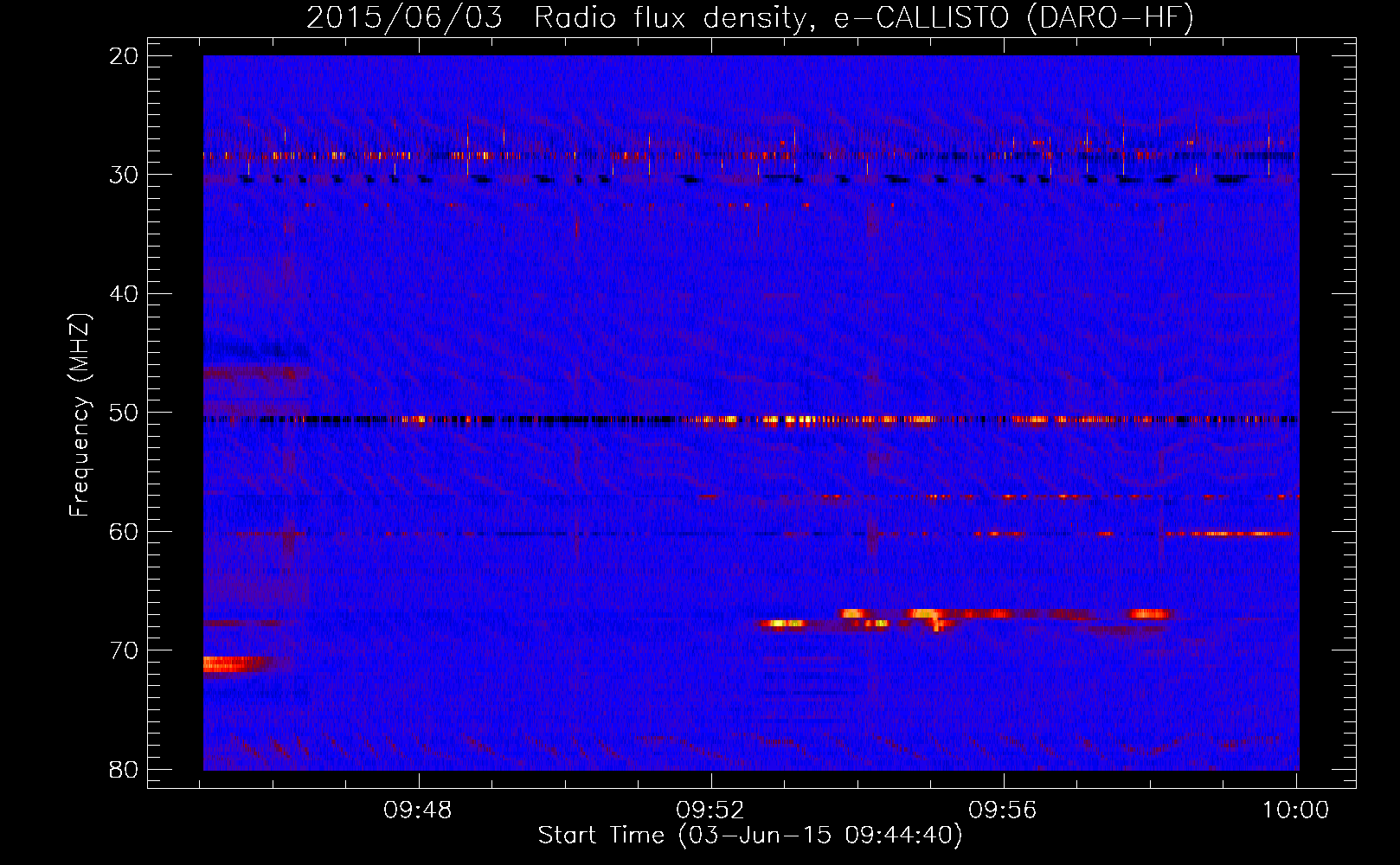This screenshot has height=865, width=1400.
Task: Click the 10:00 time tick label
Action: tap(1295, 811)
